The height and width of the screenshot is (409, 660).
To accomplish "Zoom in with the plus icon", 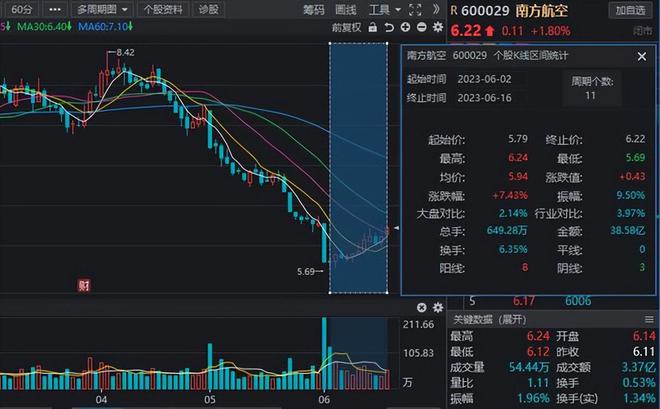I will point(405,27).
